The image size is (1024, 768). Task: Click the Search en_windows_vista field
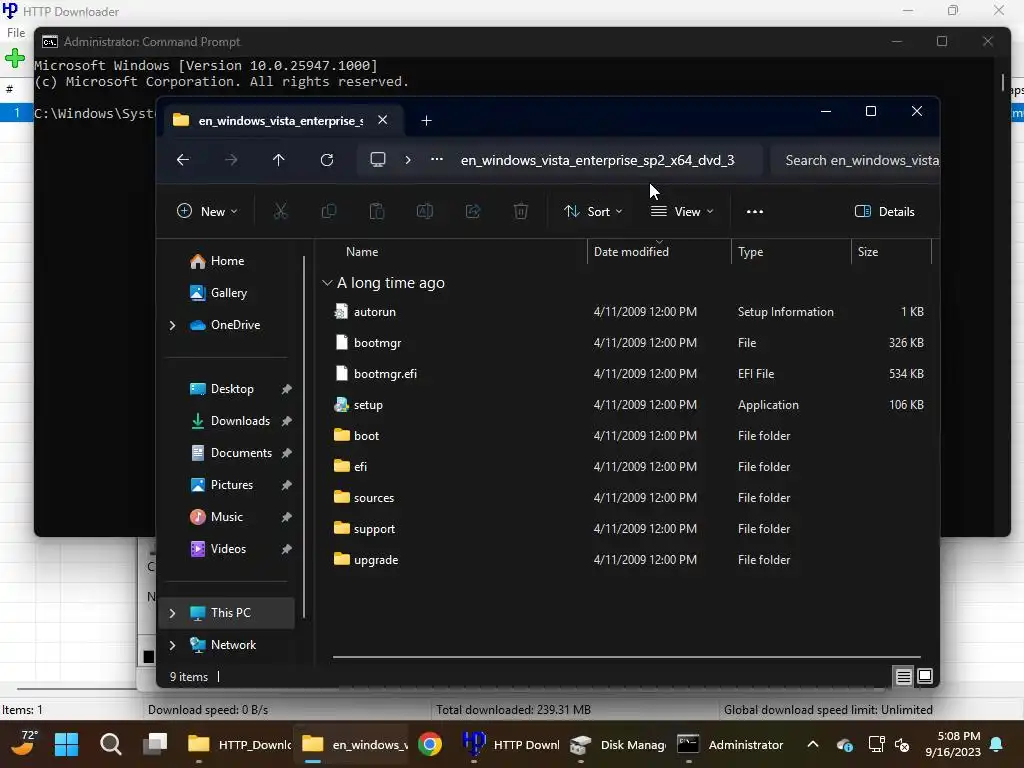point(854,161)
